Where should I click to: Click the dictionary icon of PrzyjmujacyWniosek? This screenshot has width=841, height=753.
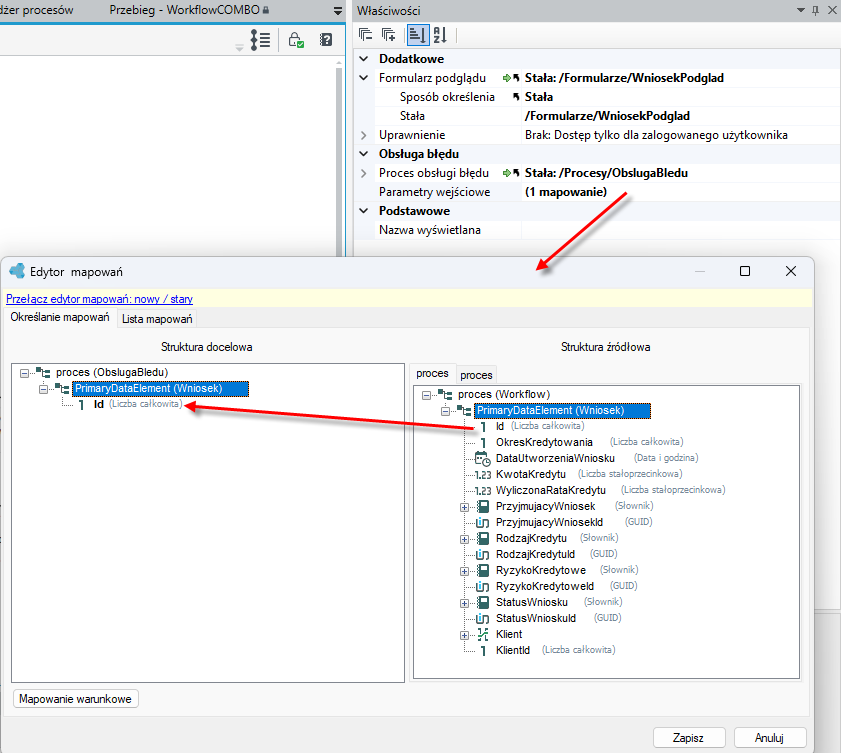point(483,506)
